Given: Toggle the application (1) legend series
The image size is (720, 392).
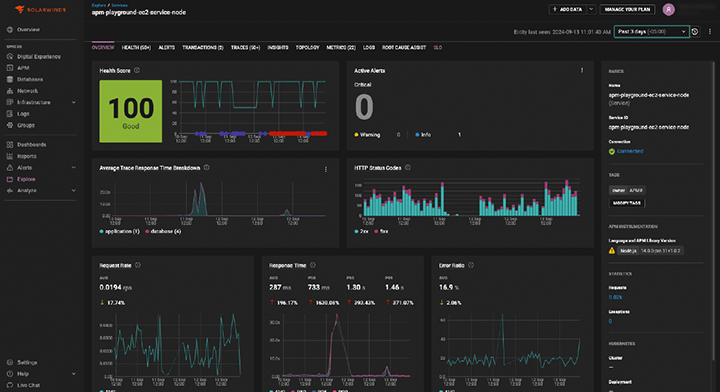Looking at the screenshot, I should coord(119,231).
